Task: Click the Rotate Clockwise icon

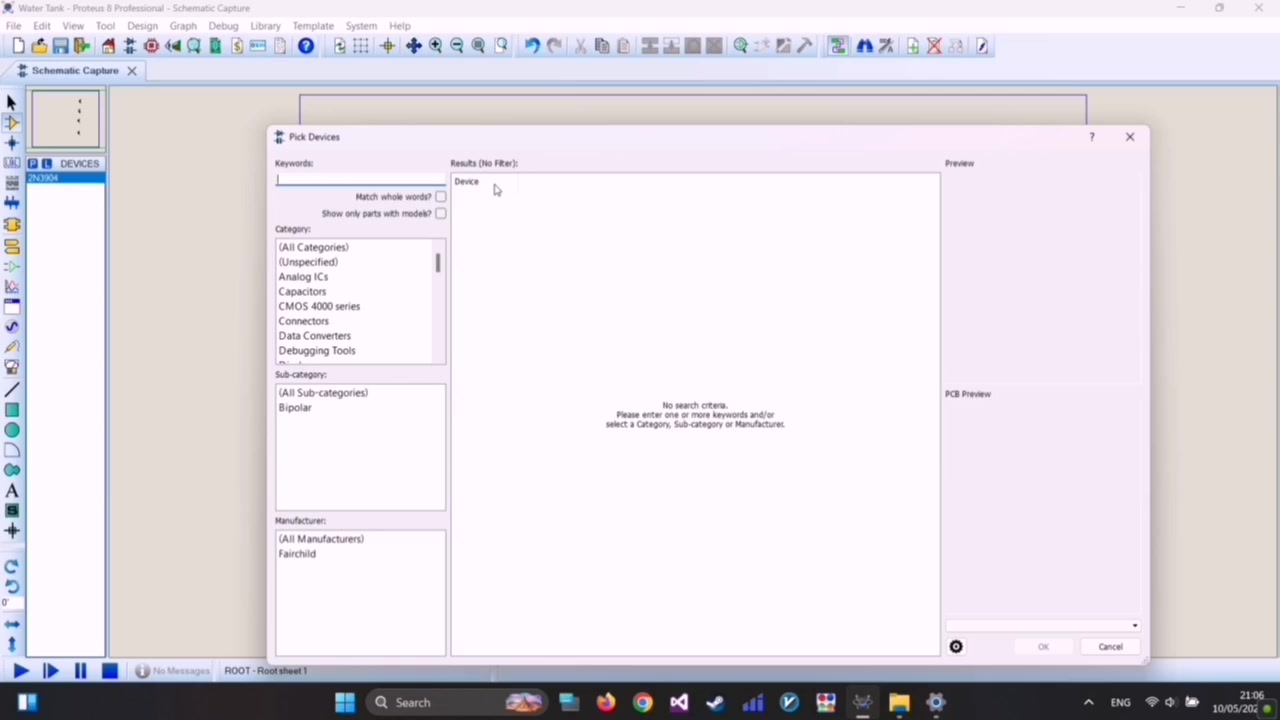Action: pos(12,566)
